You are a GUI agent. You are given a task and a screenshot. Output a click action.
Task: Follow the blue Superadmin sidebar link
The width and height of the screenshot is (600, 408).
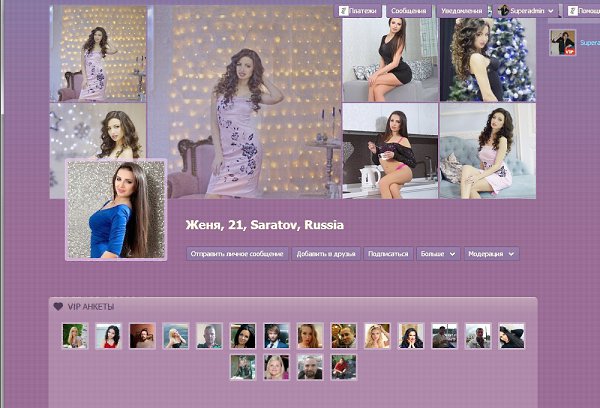coord(590,42)
